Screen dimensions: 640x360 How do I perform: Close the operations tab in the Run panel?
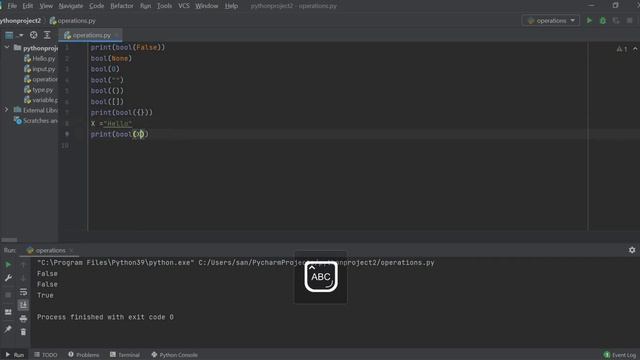click(x=71, y=250)
